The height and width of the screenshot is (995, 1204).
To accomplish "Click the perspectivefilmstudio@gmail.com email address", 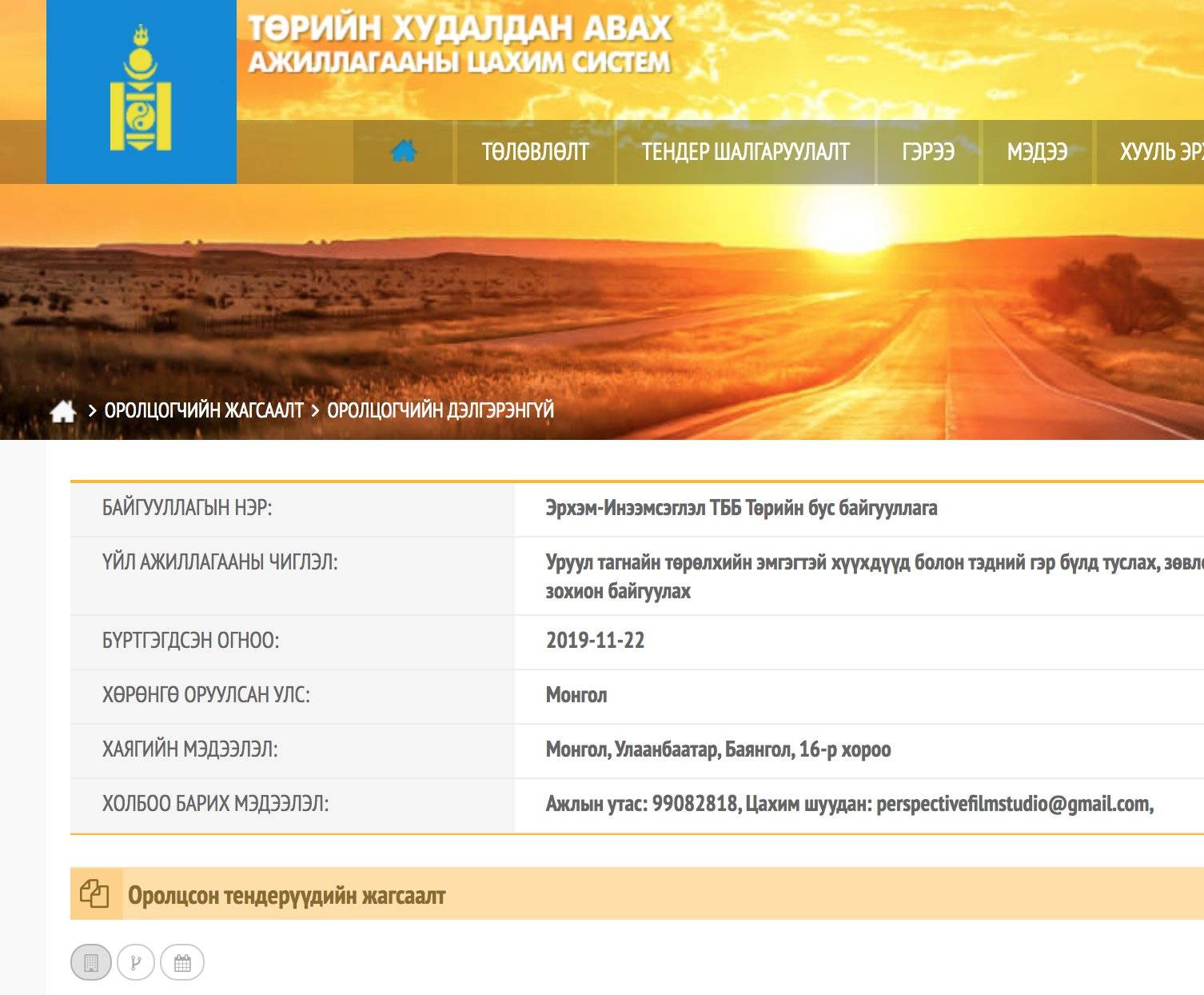I will pos(1013,804).
